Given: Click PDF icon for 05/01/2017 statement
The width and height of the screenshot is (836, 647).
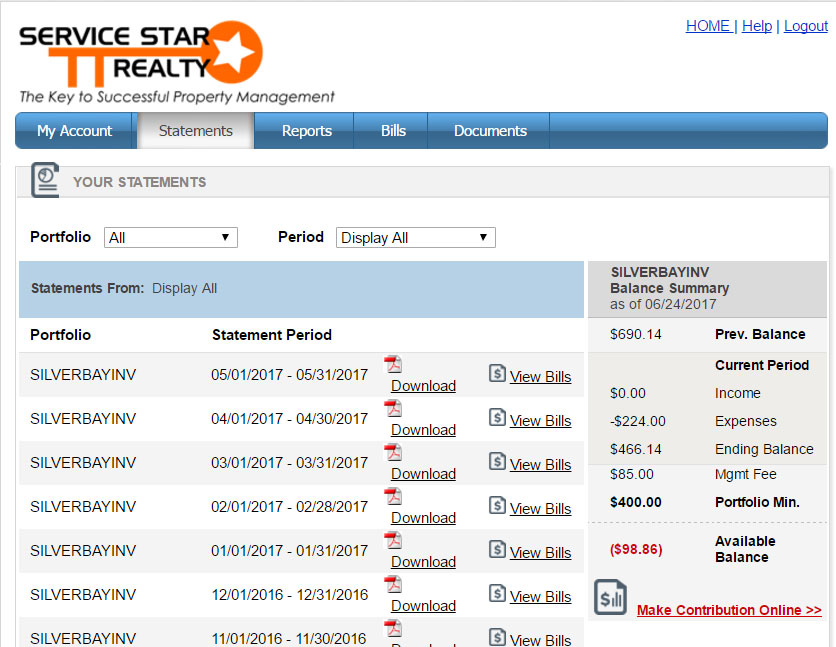Looking at the screenshot, I should click(393, 365).
